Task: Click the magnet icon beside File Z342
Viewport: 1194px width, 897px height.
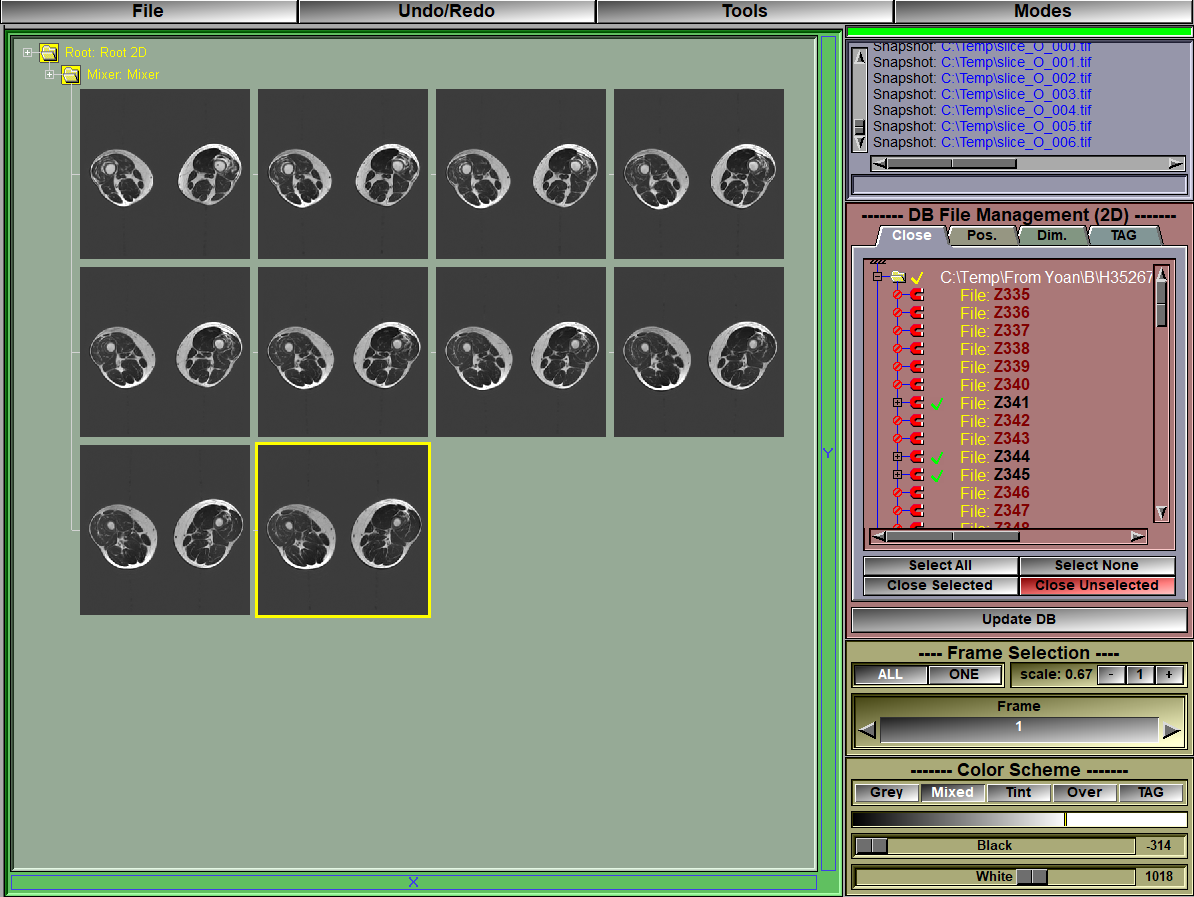Action: [917, 421]
